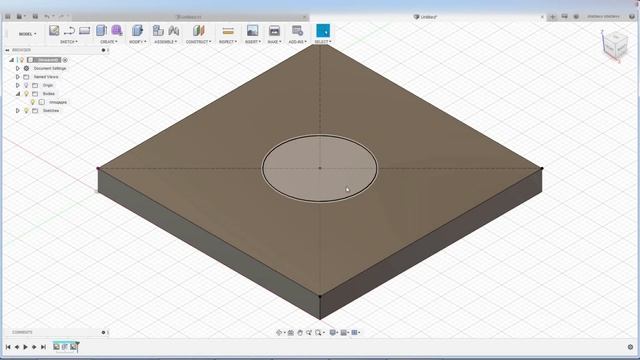This screenshot has height=360, width=640.
Task: Click the Press Pull modify icon
Action: [138, 31]
